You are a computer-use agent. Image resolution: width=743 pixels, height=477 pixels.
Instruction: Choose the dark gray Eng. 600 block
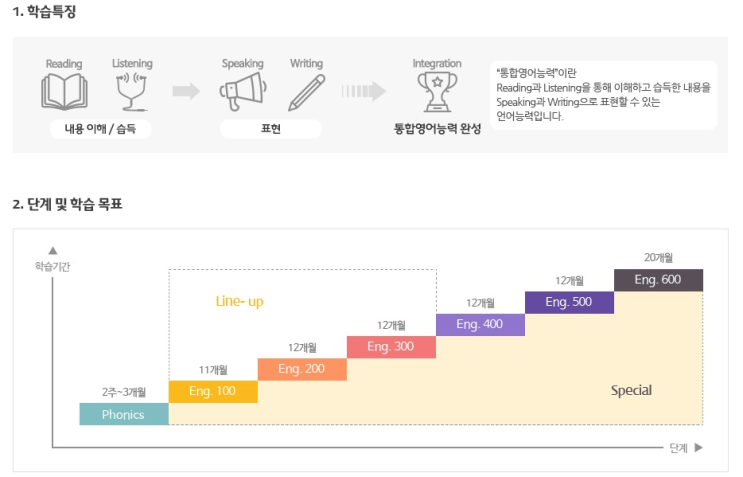pyautogui.click(x=658, y=280)
